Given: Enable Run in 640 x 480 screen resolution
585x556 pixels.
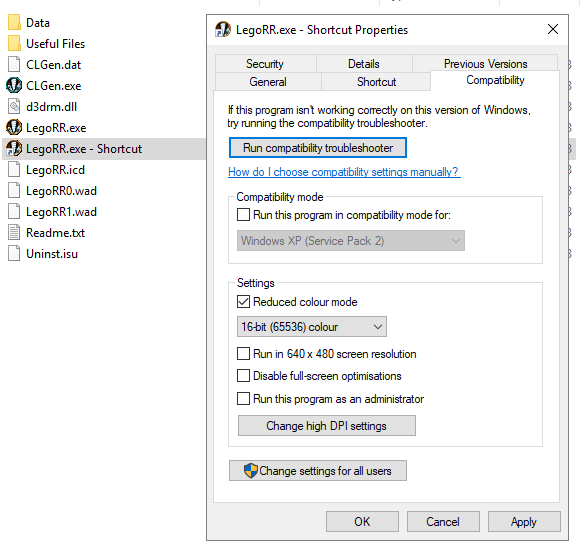Looking at the screenshot, I should coord(243,353).
